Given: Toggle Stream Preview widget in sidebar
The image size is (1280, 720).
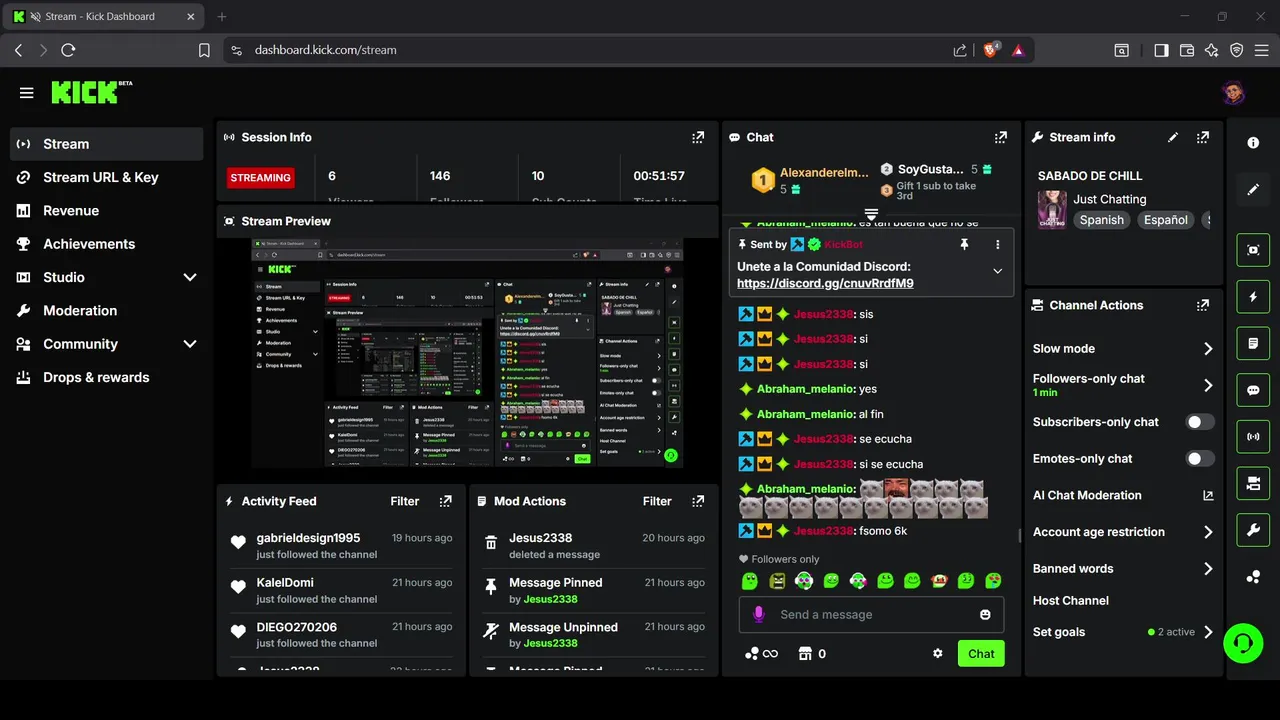Looking at the screenshot, I should [x=1253, y=250].
